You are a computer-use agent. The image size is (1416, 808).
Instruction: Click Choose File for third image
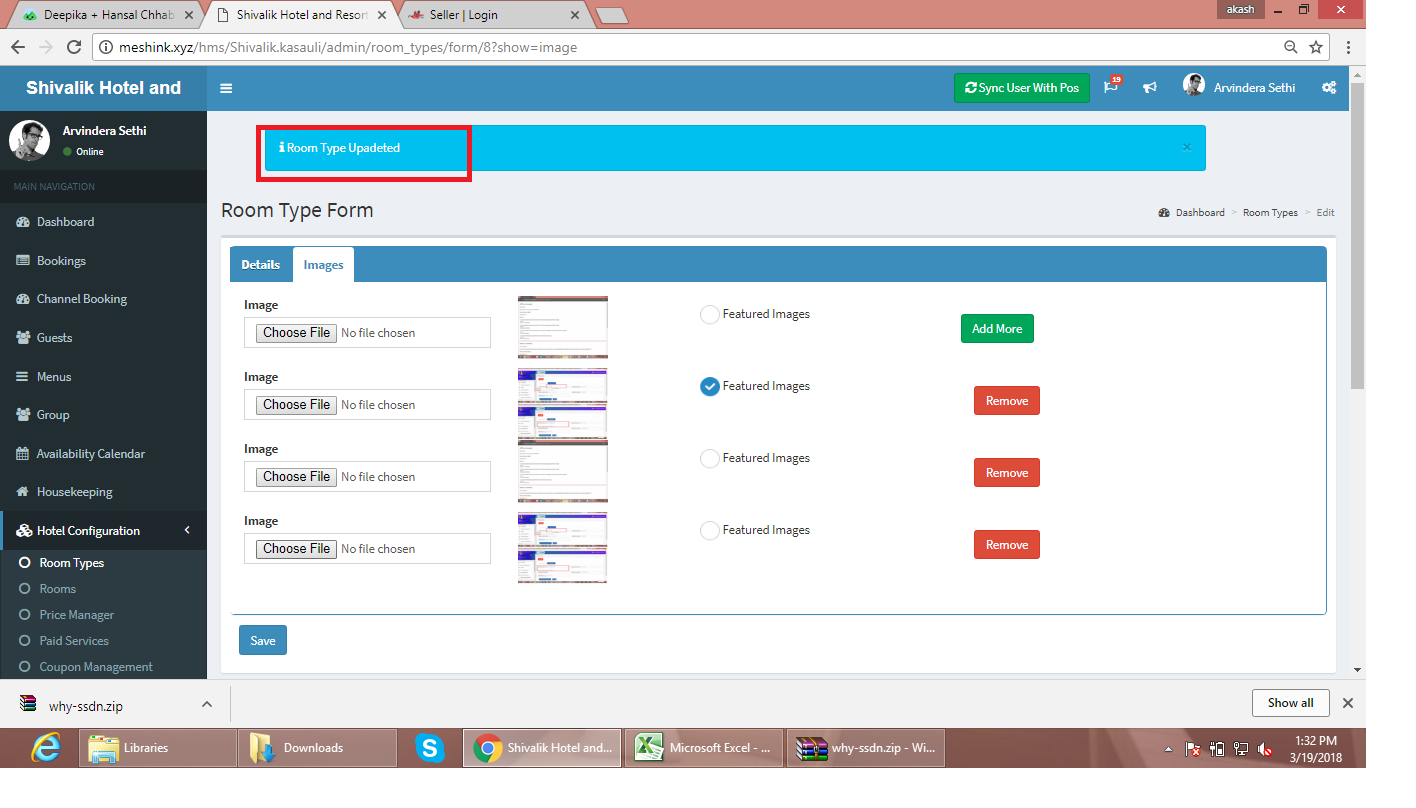296,477
